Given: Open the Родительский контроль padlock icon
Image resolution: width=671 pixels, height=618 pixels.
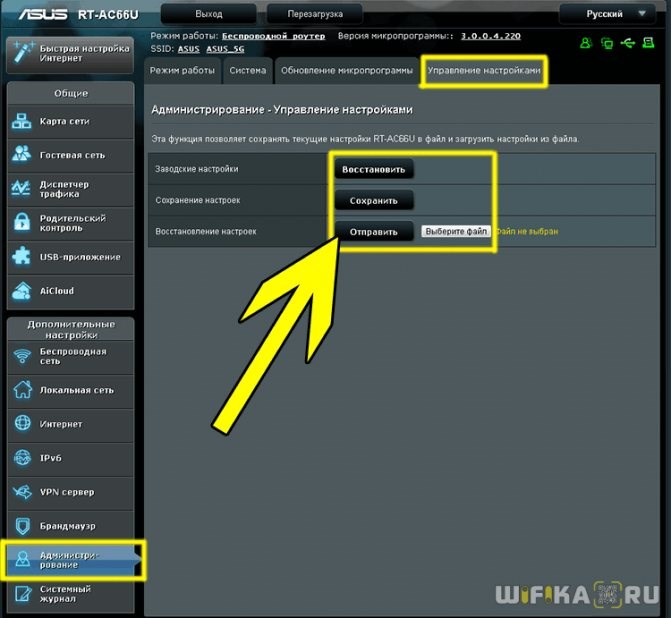Looking at the screenshot, I should point(21,223).
